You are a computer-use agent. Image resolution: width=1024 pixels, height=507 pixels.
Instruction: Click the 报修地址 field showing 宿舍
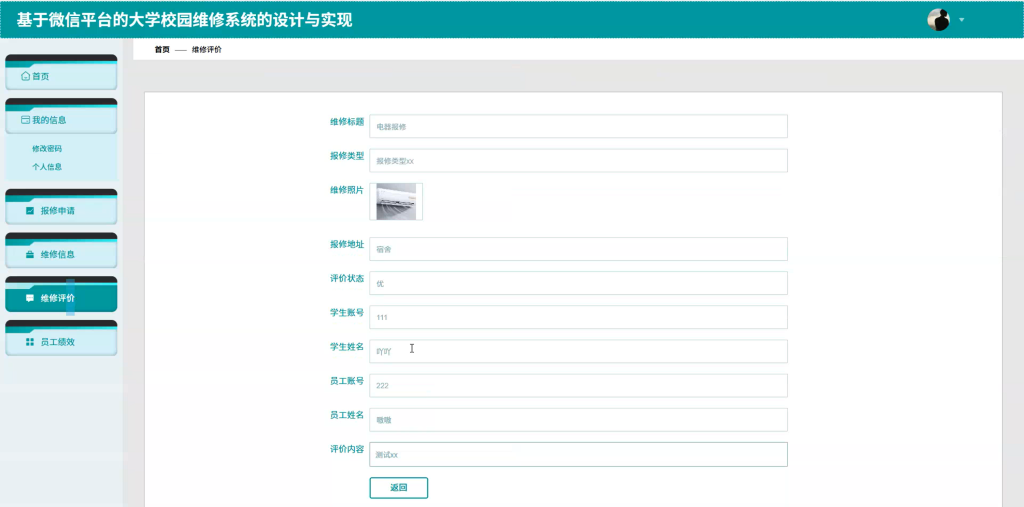[x=578, y=249]
